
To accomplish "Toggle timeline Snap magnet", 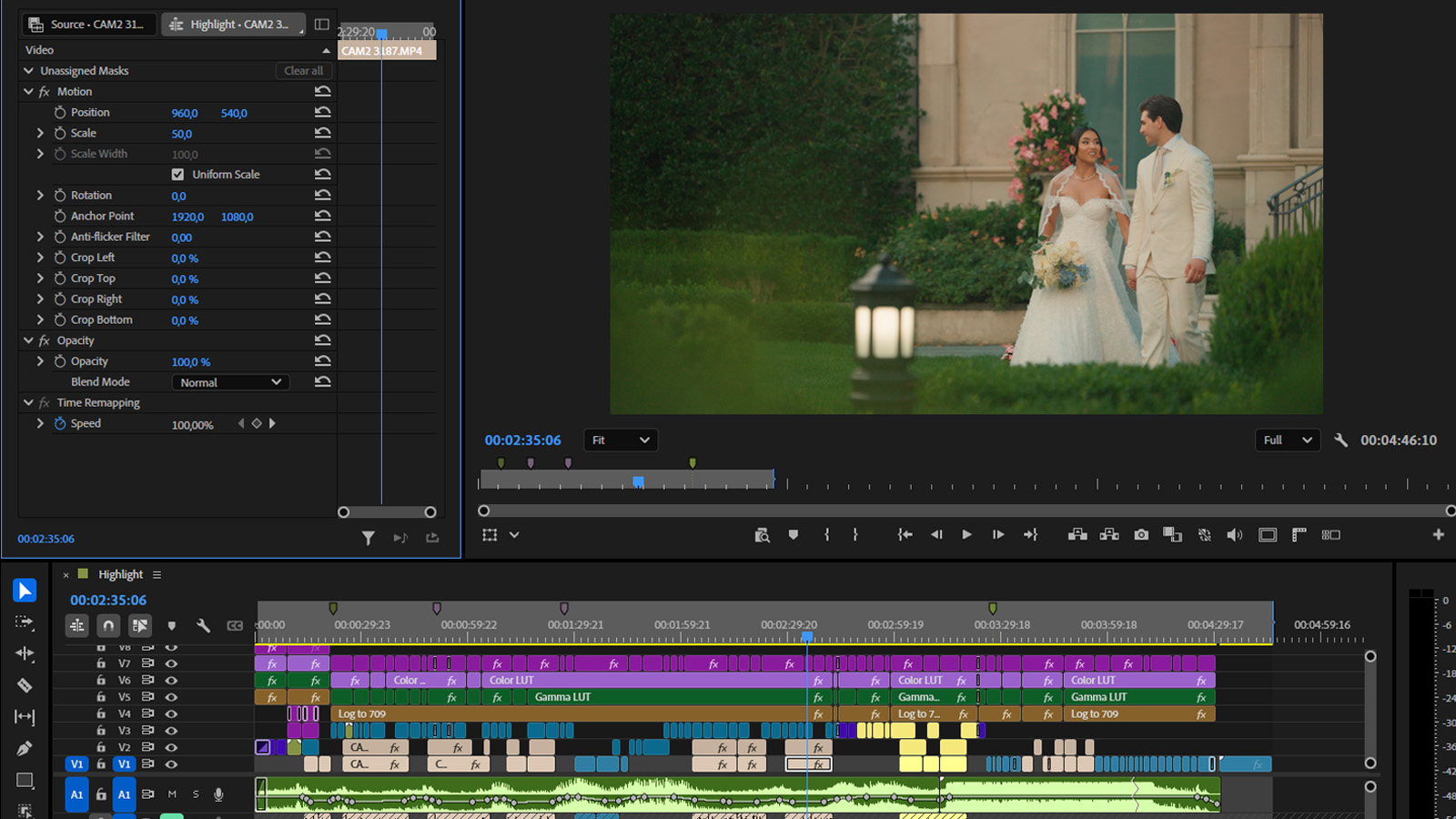I will click(108, 625).
